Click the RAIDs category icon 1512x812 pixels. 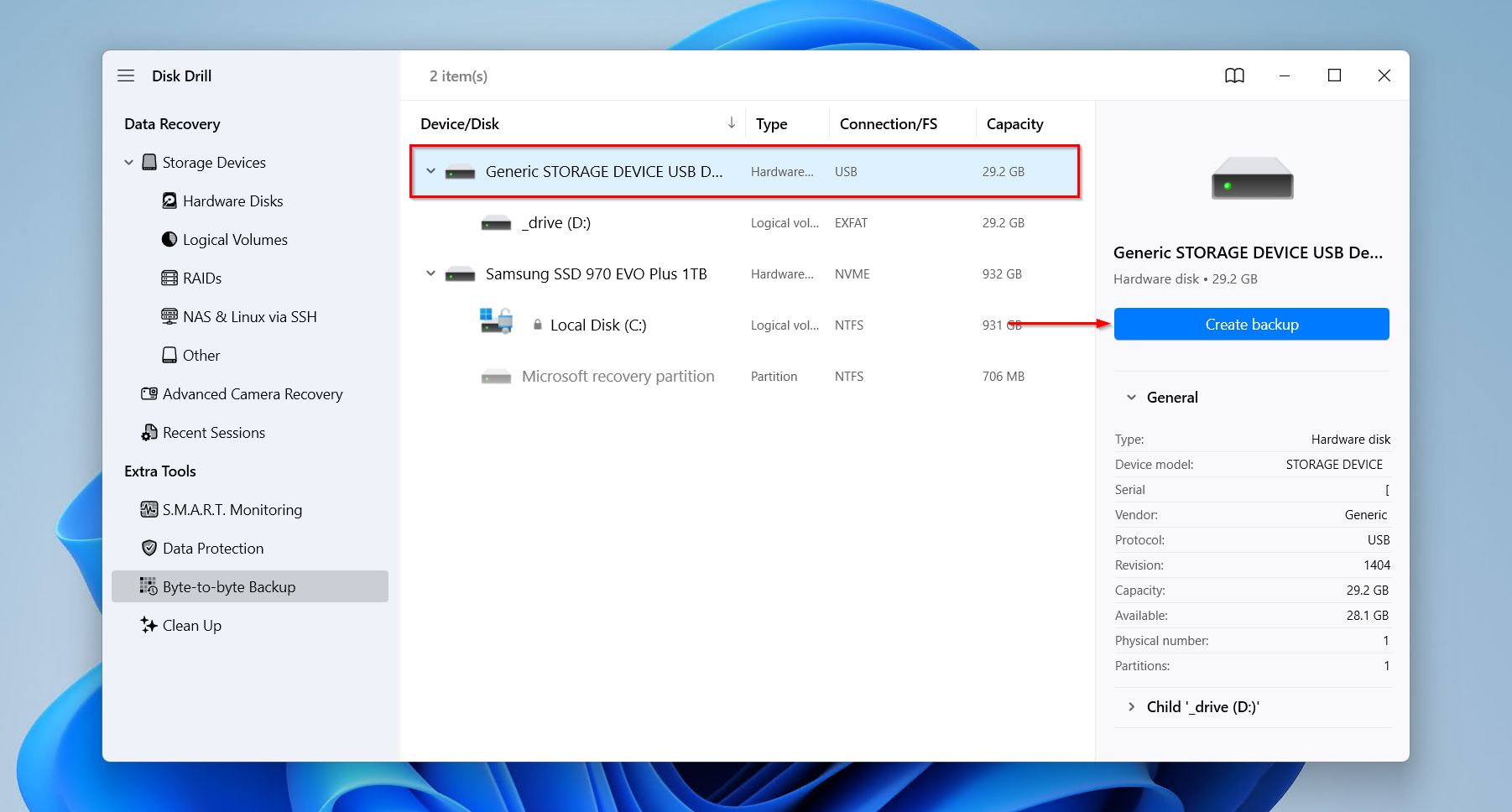pyautogui.click(x=169, y=278)
